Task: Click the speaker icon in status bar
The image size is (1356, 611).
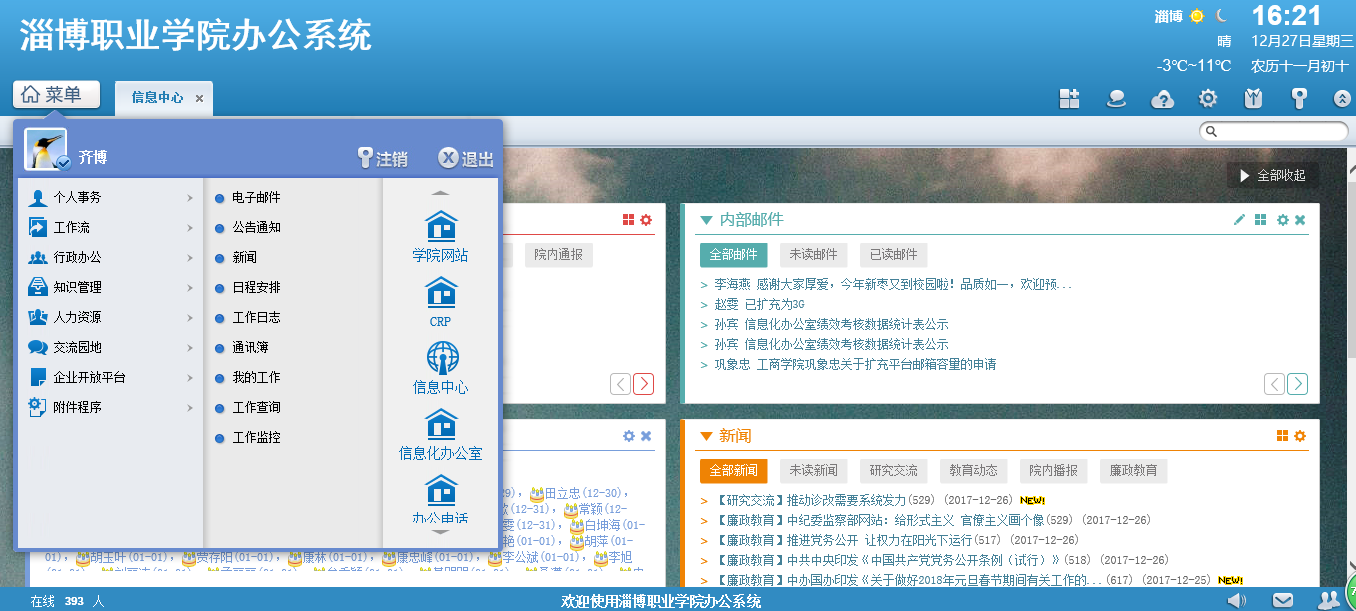Action: [x=1237, y=600]
